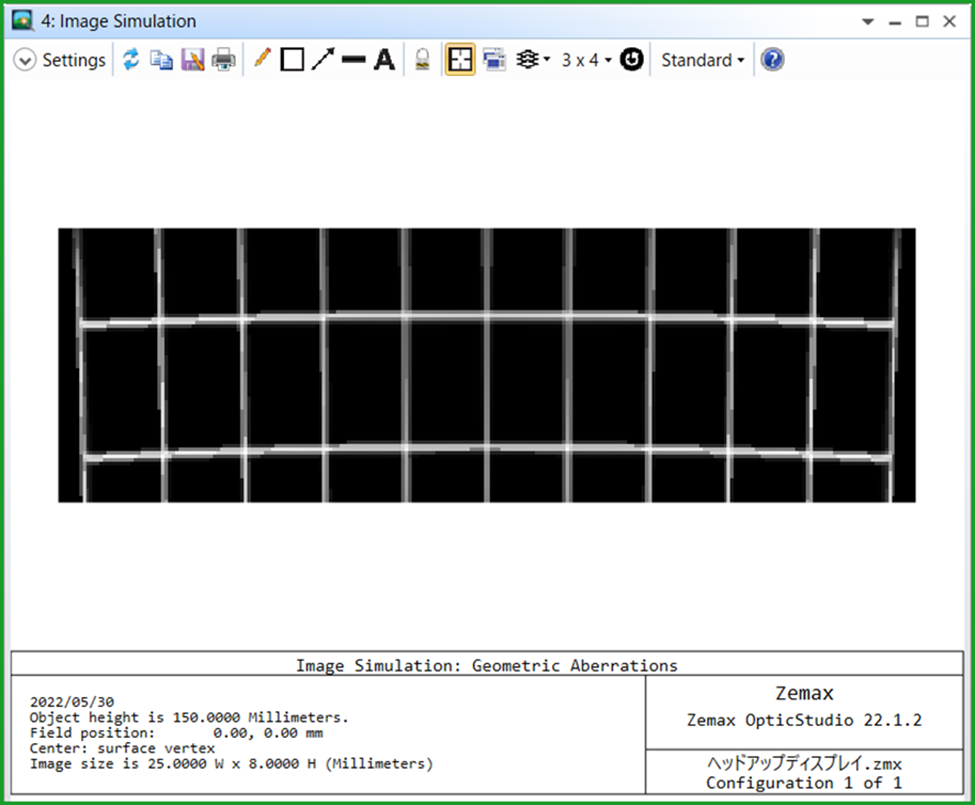This screenshot has width=975, height=805.
Task: Select the text annotation tool
Action: pos(384,59)
